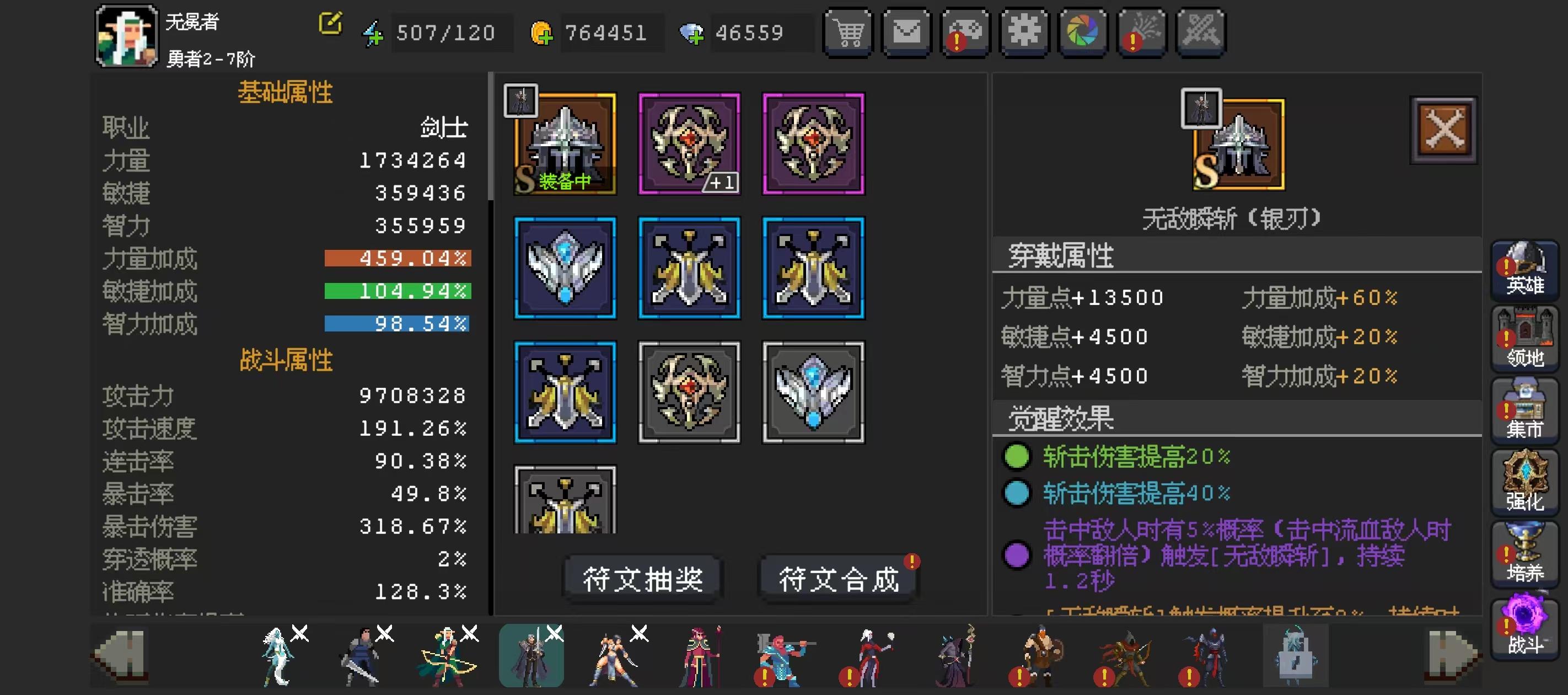1568x695 pixels.
Task: Open the gamepad controller icon
Action: 966,33
